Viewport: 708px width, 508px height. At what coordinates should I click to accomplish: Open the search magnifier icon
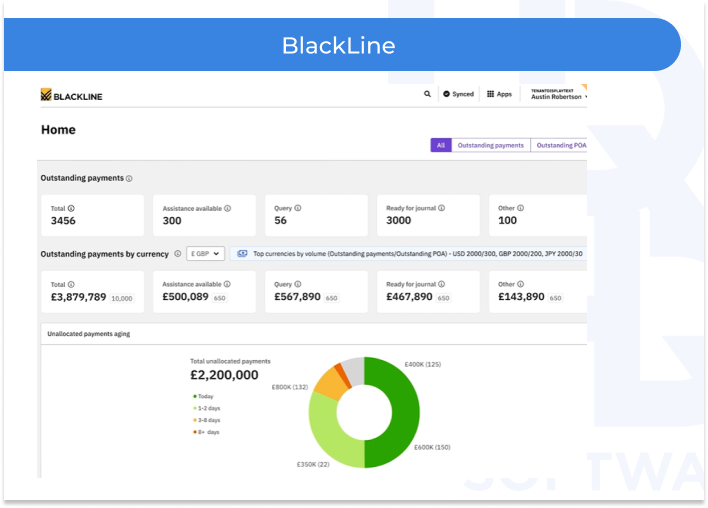[427, 94]
